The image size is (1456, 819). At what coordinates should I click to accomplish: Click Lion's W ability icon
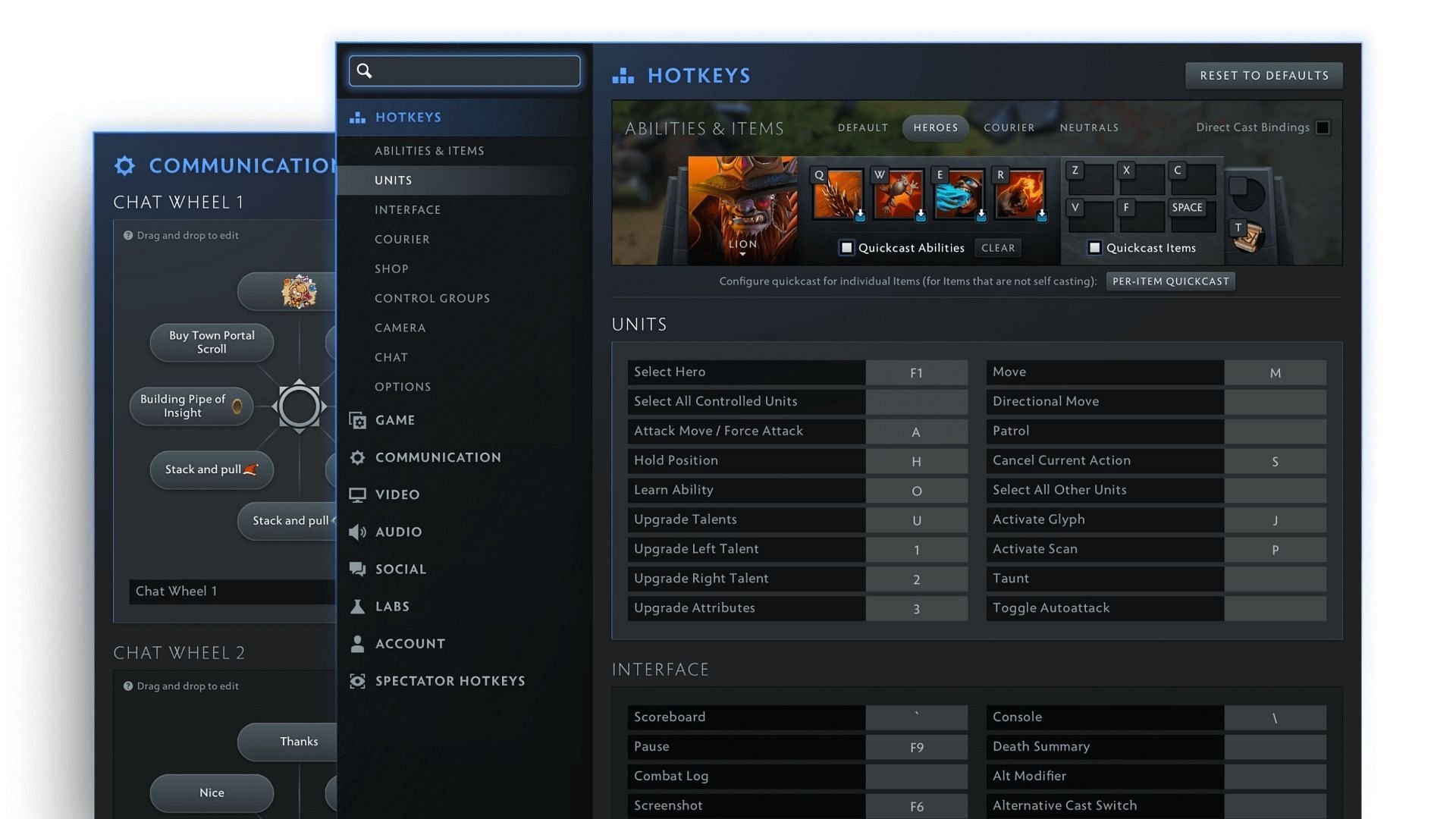899,194
